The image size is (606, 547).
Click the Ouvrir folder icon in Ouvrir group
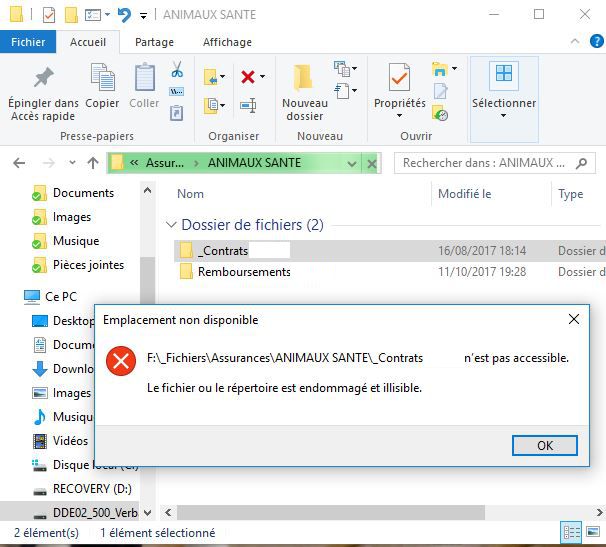pyautogui.click(x=440, y=69)
